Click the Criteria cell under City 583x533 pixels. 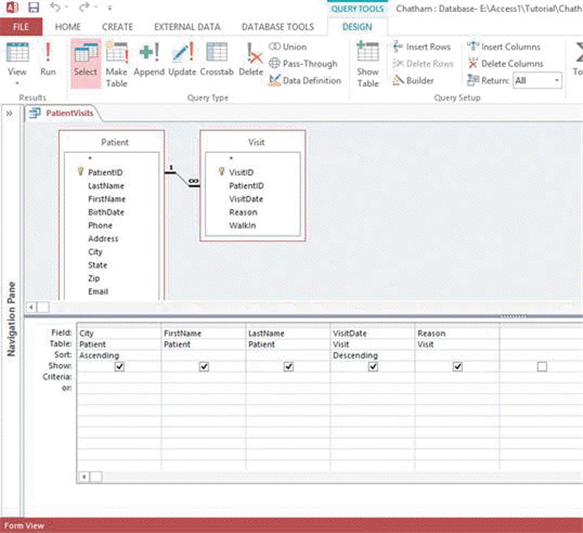(x=119, y=377)
